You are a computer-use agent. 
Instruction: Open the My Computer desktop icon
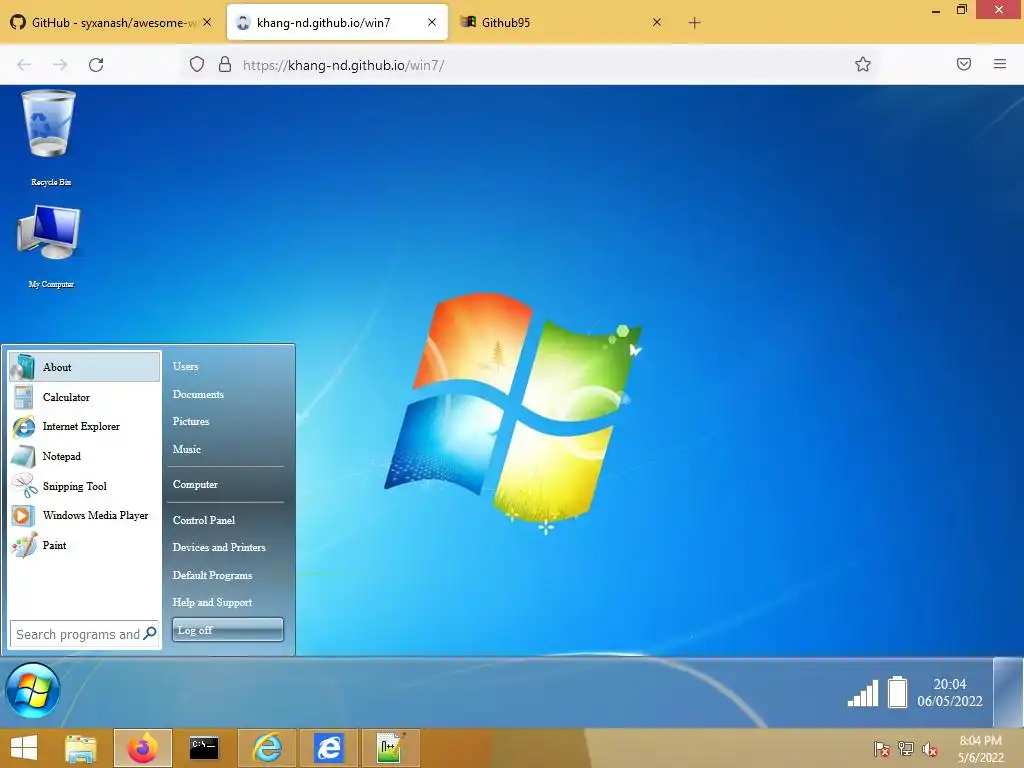50,246
